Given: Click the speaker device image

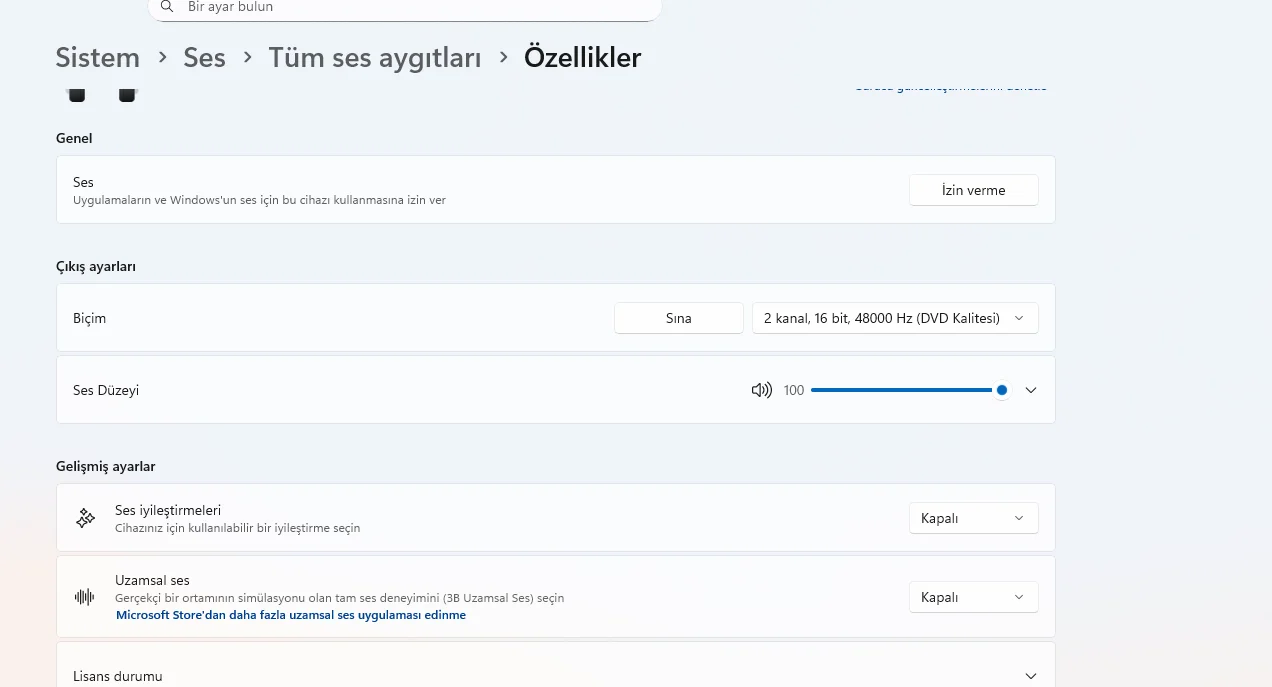Looking at the screenshot, I should point(101,94).
